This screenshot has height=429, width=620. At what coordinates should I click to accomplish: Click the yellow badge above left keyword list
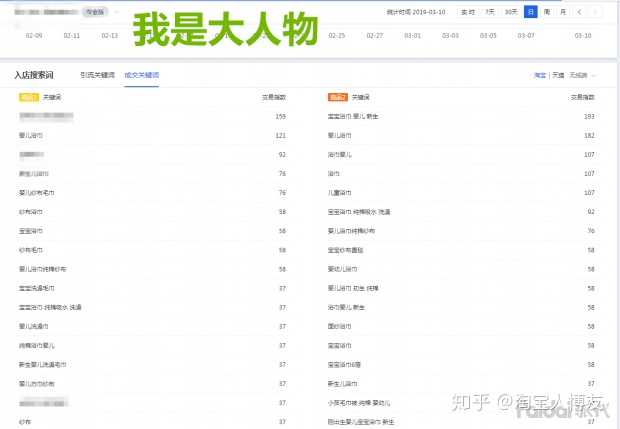click(28, 97)
